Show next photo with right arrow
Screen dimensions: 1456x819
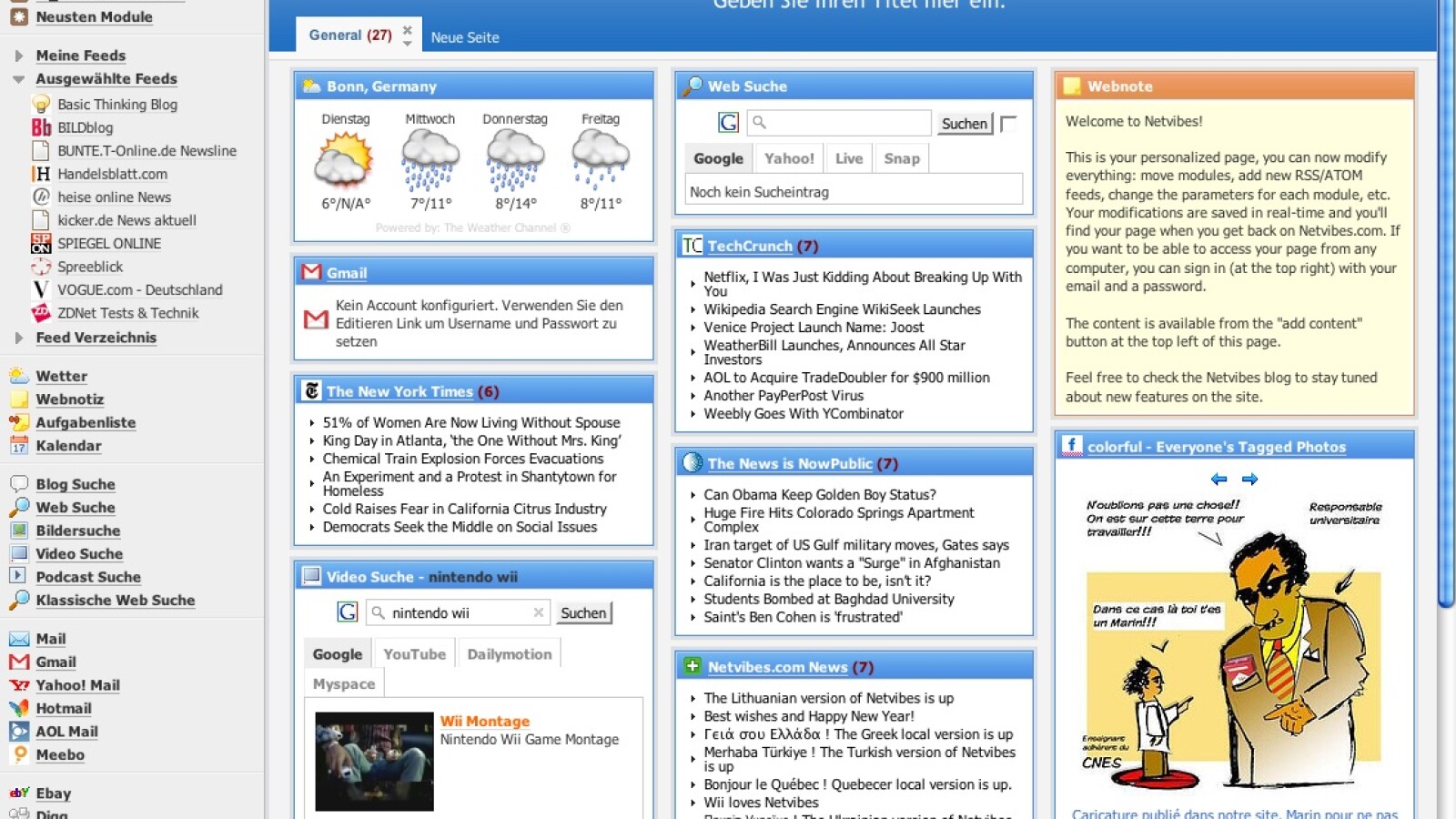1249,479
